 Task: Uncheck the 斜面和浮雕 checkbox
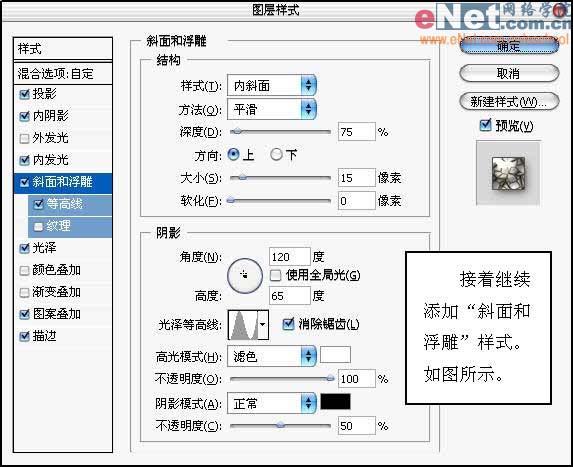tap(24, 182)
